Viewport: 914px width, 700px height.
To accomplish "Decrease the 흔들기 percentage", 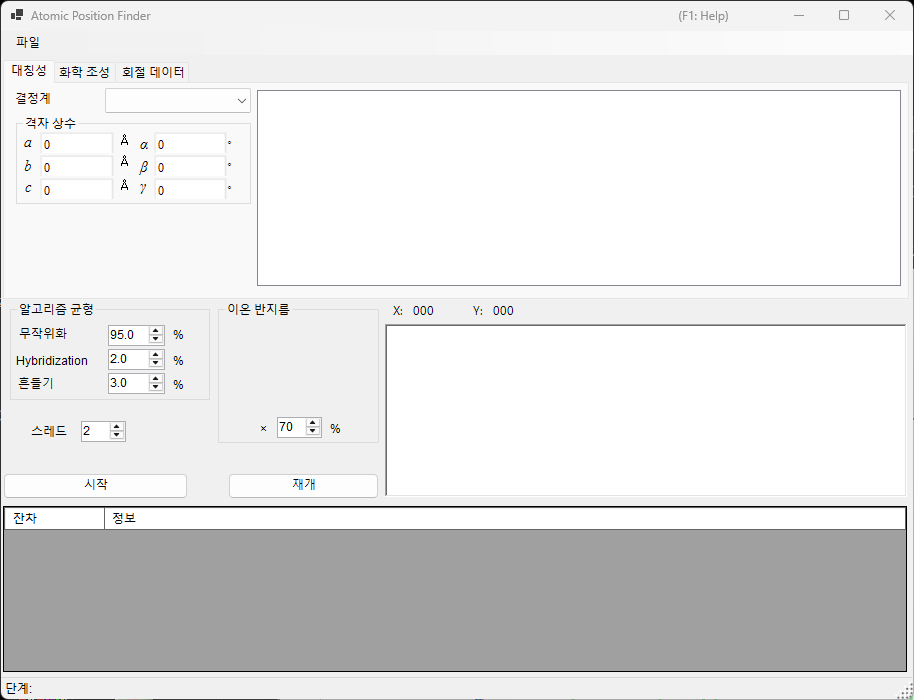I will tap(156, 387).
